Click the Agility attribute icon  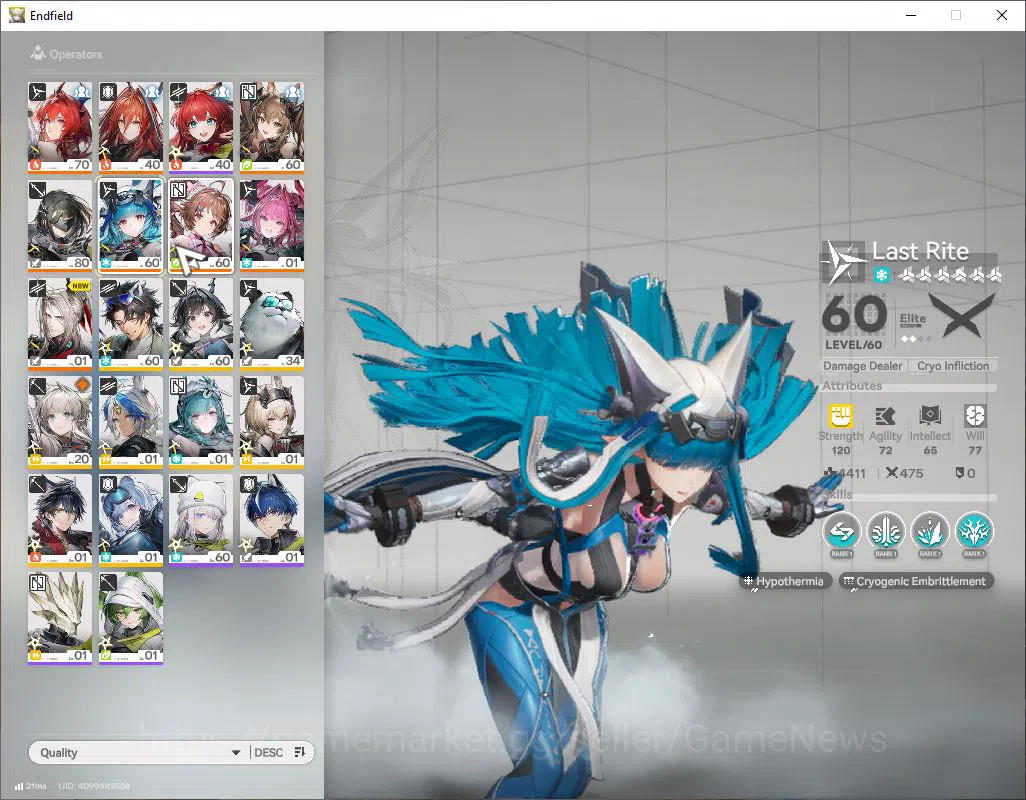tap(885, 416)
